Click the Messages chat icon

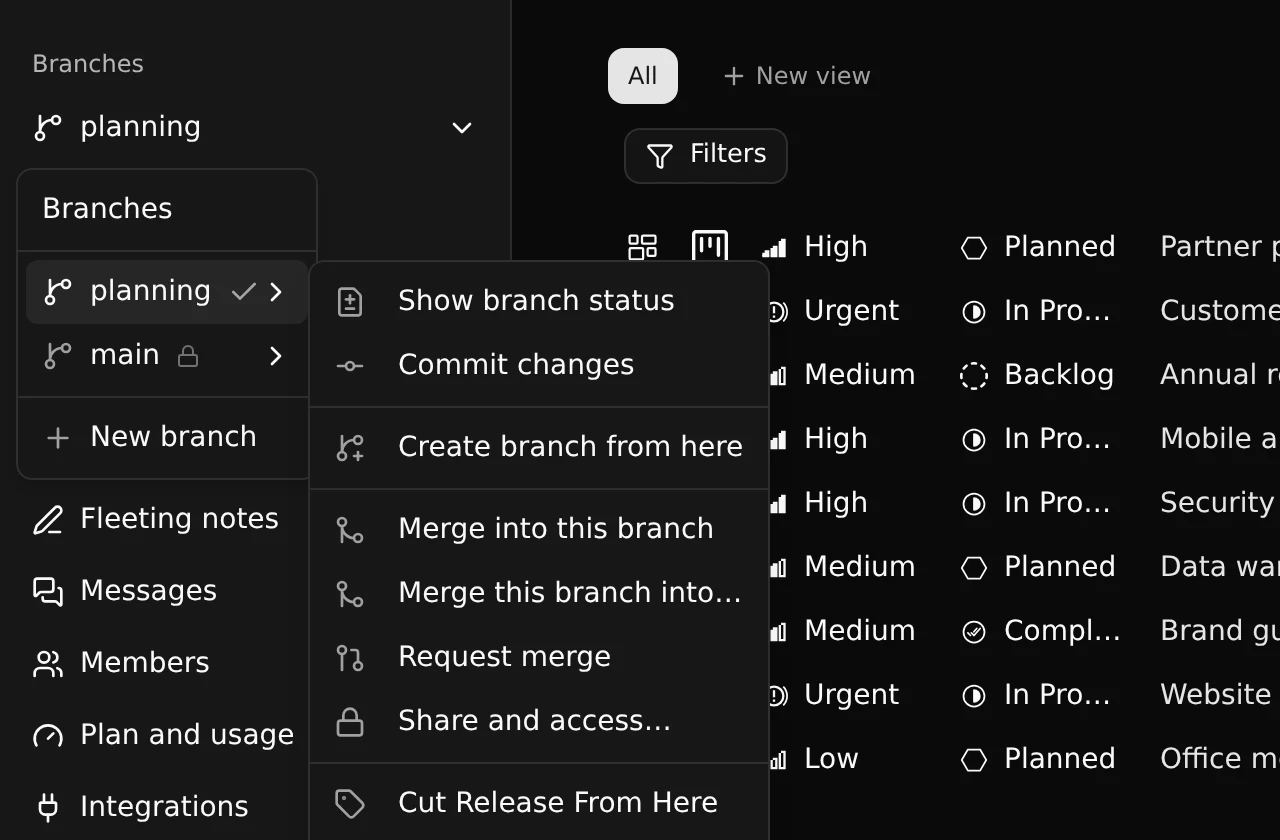48,591
